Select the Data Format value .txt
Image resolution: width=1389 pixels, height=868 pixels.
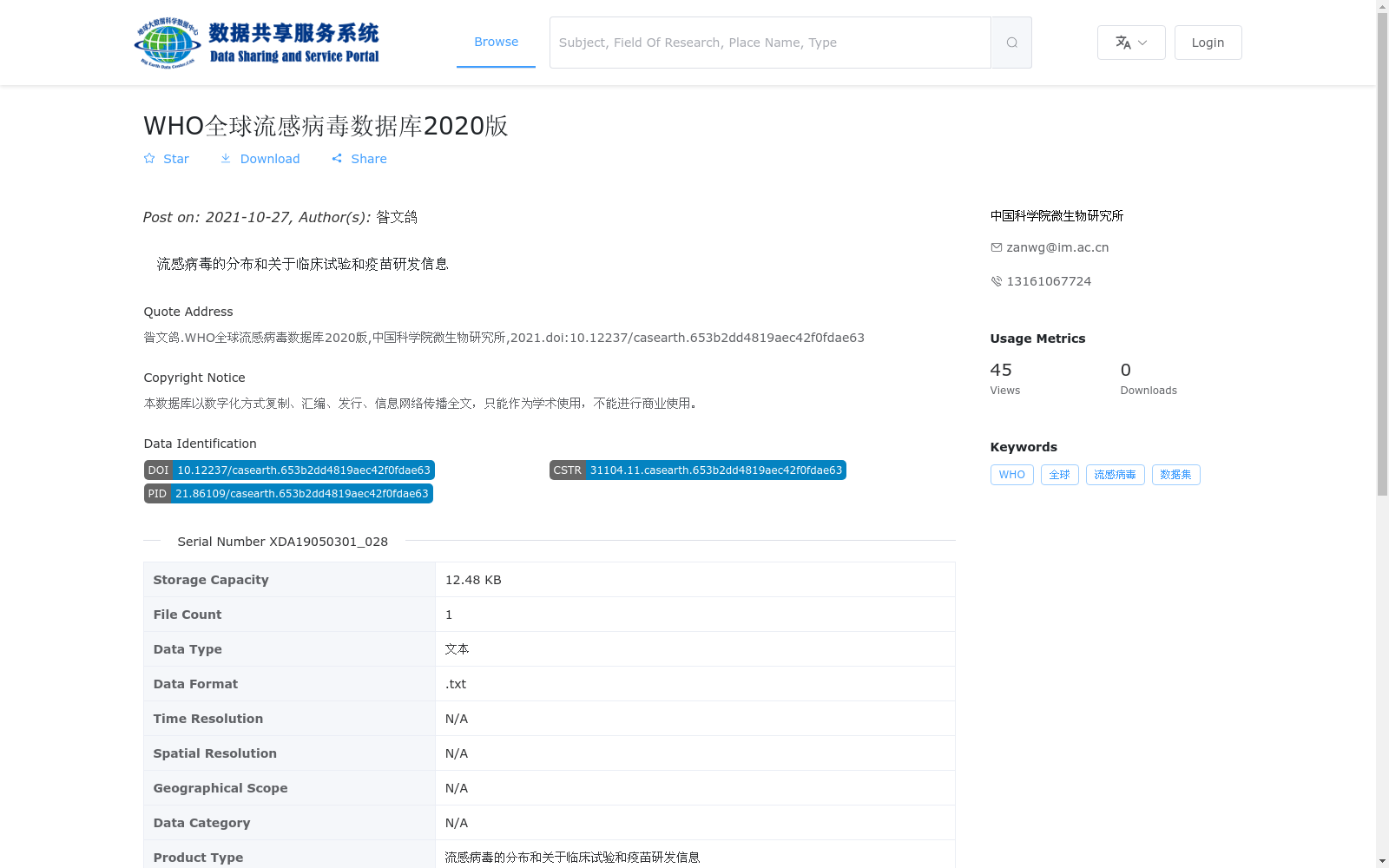[x=456, y=684]
